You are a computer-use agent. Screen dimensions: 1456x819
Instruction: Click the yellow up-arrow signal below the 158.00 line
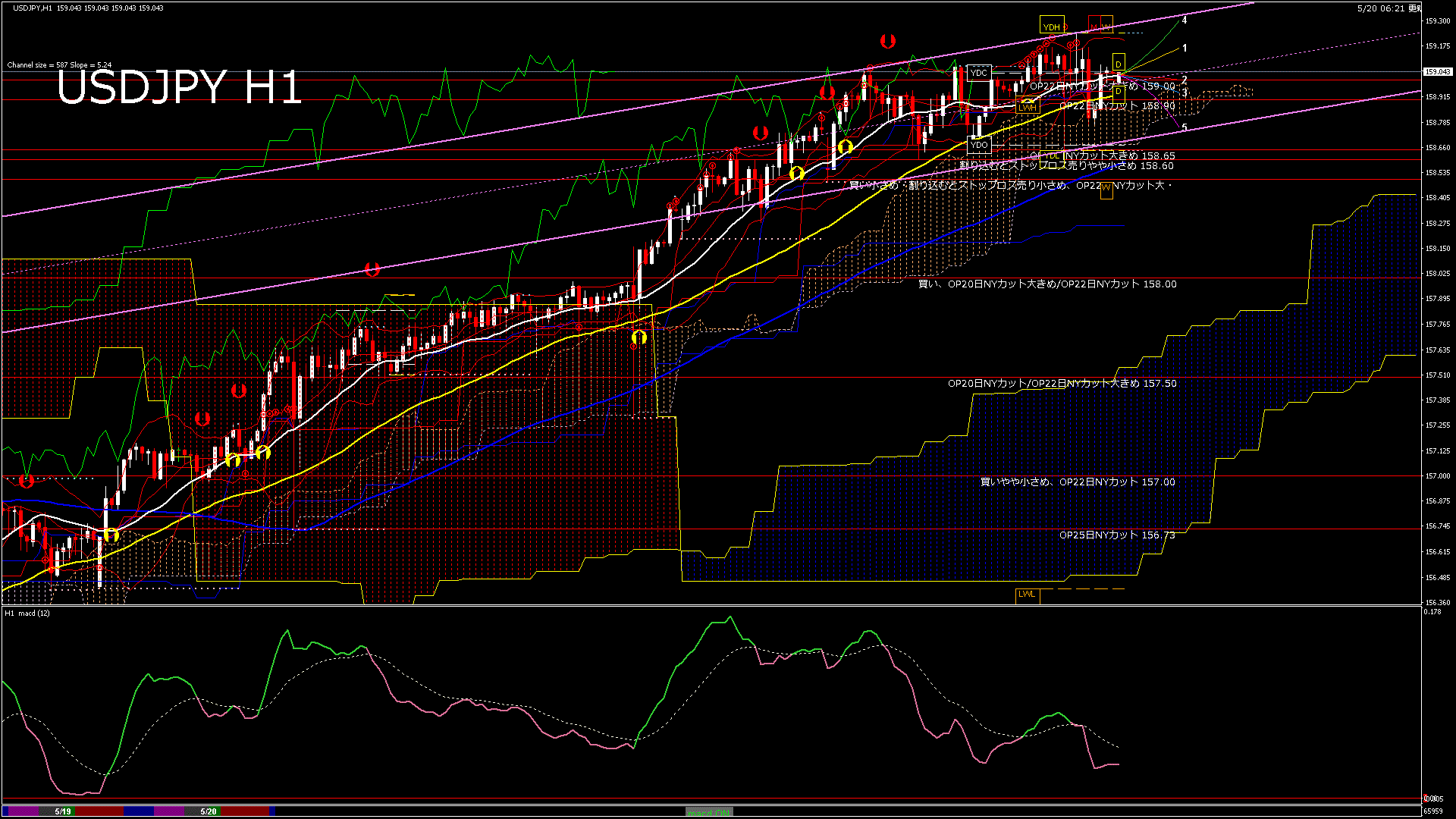(639, 337)
